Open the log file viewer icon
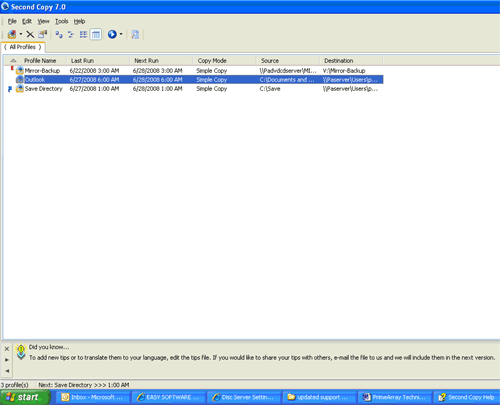 coord(135,34)
